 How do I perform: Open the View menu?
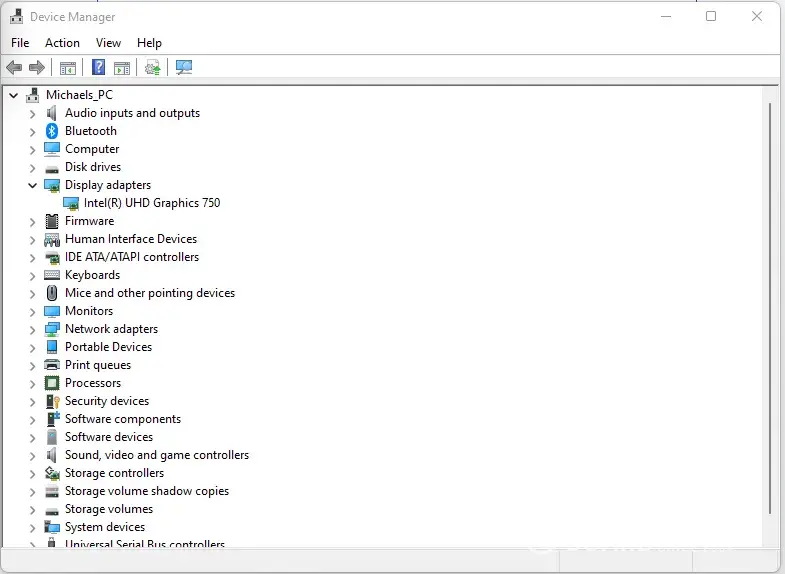(108, 43)
